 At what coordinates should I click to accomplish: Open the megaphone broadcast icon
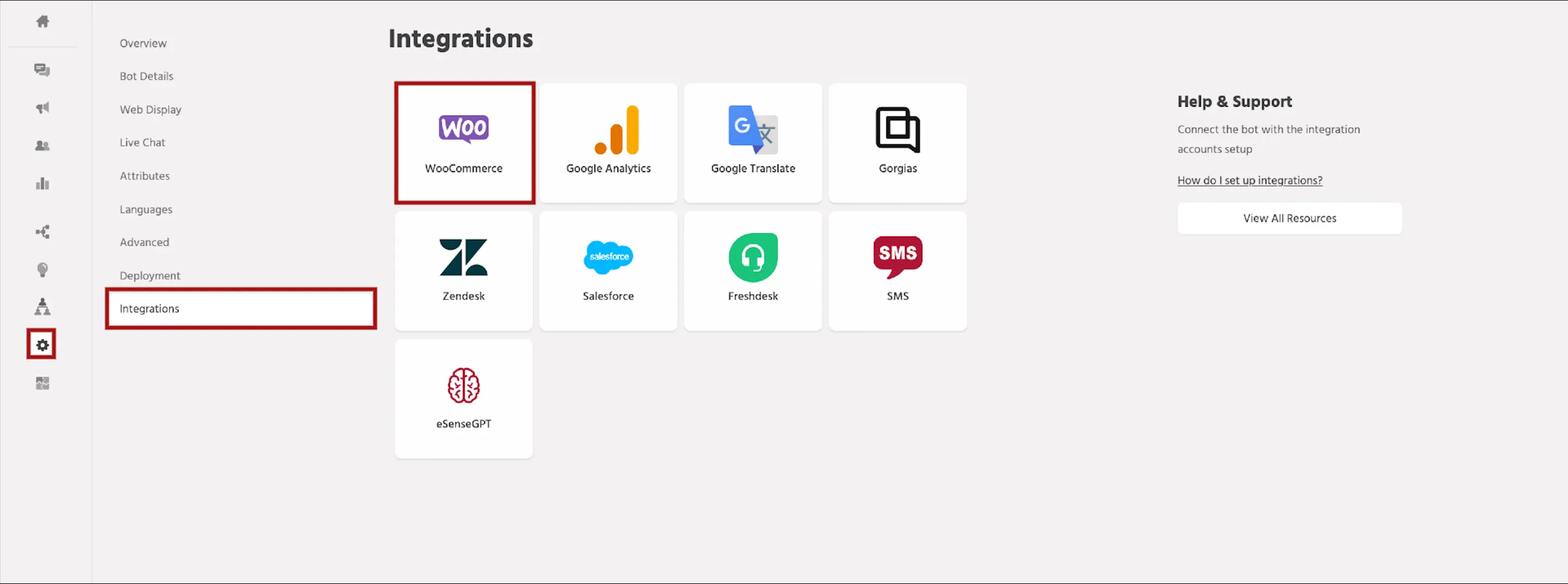(x=42, y=108)
